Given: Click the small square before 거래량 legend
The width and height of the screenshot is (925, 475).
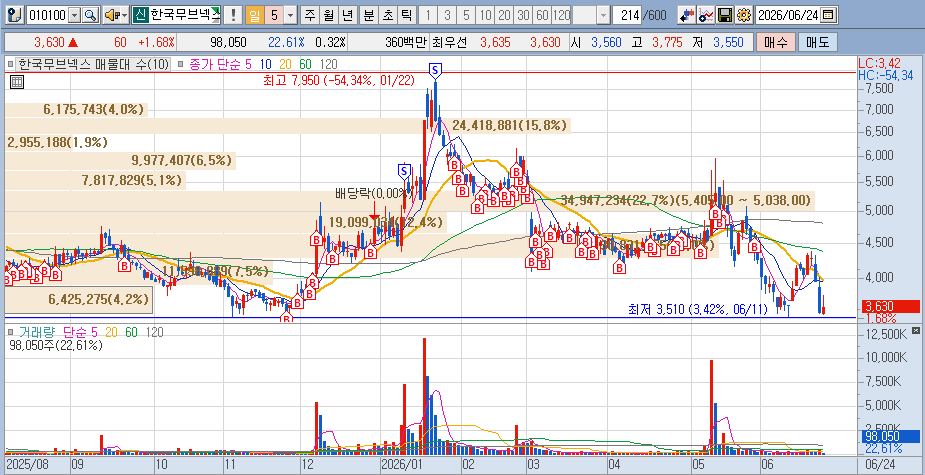Looking at the screenshot, I should 10,333.
